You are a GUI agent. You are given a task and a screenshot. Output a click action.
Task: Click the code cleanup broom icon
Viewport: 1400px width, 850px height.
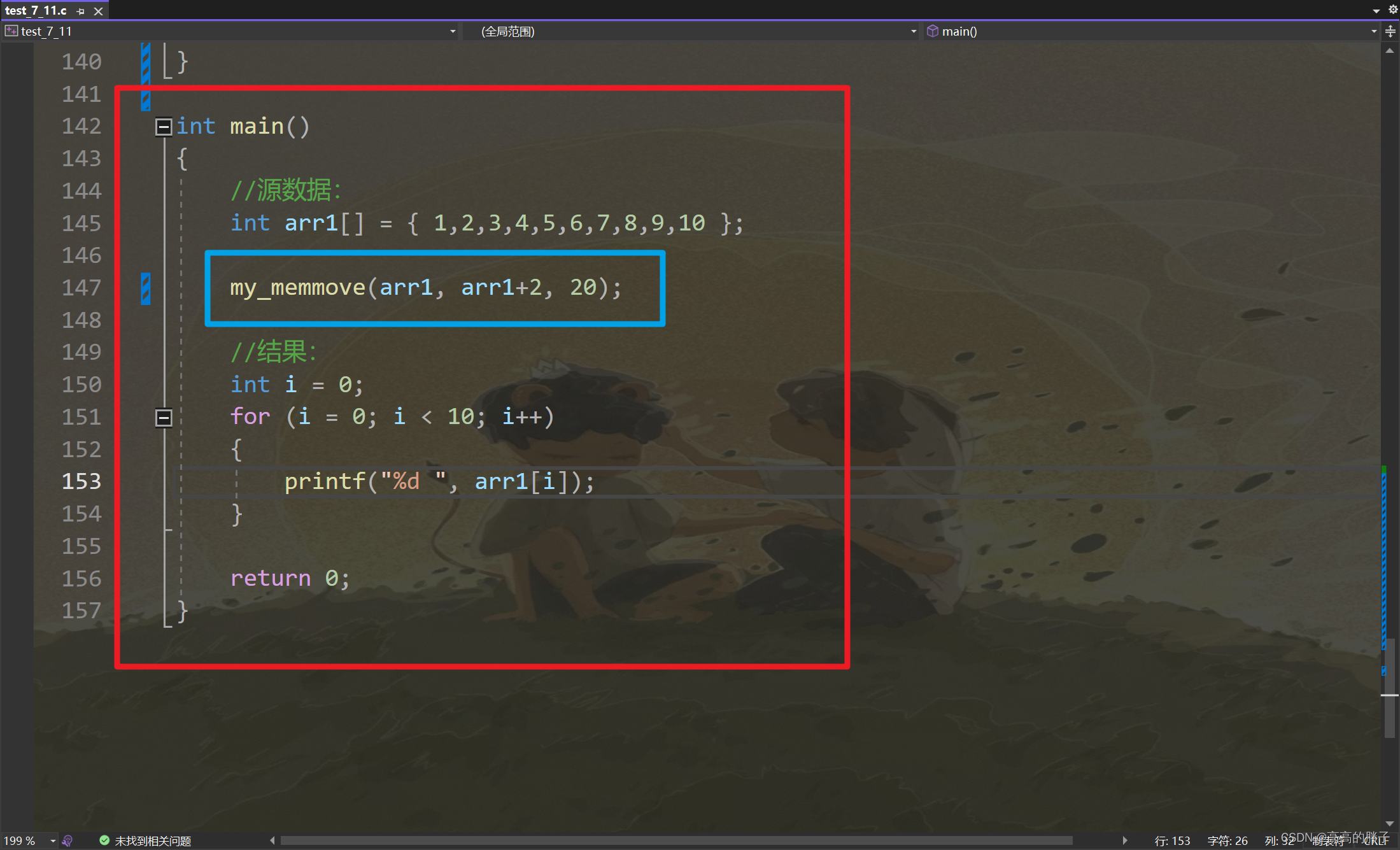(x=67, y=840)
